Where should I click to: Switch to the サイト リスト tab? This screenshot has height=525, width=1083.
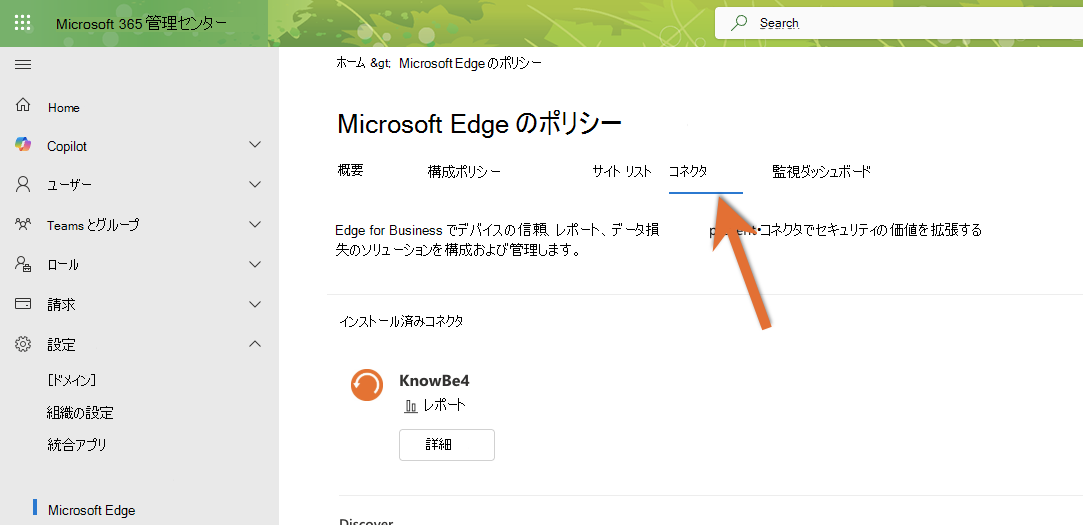(x=622, y=172)
